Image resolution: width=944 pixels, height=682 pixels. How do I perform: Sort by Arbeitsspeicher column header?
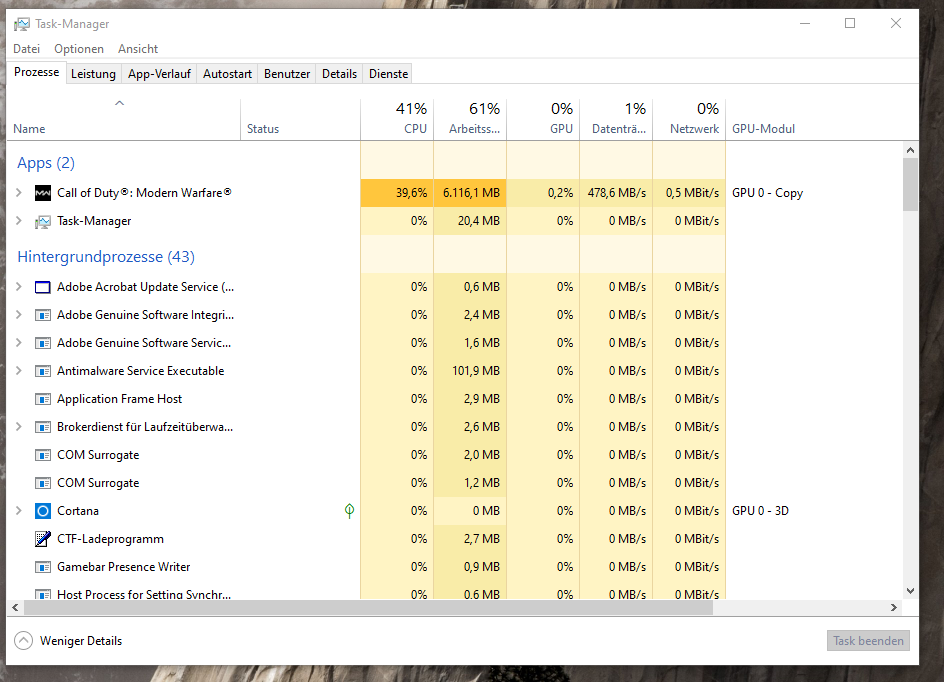pyautogui.click(x=470, y=119)
